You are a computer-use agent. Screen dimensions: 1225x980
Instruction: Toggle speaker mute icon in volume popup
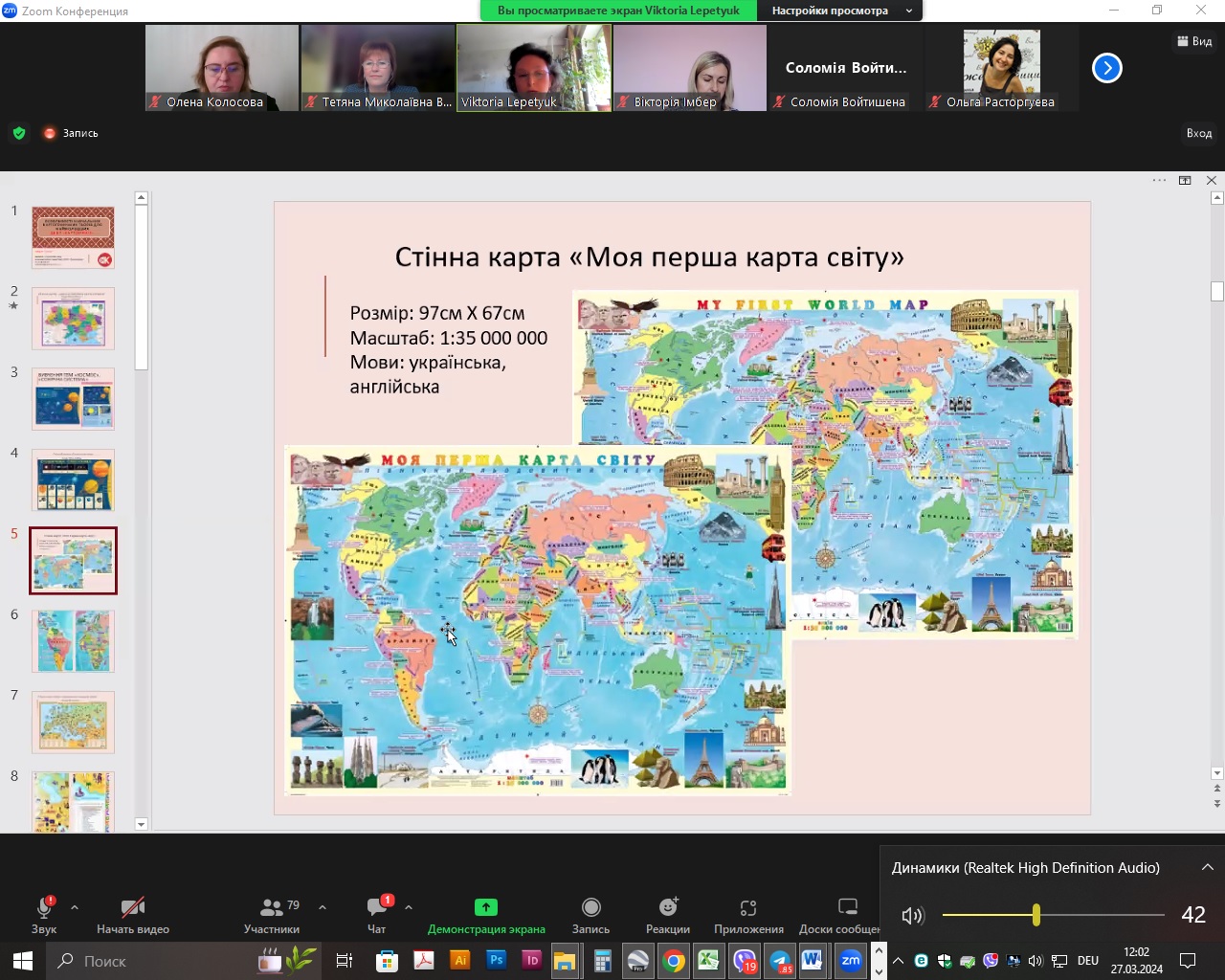[x=912, y=916]
